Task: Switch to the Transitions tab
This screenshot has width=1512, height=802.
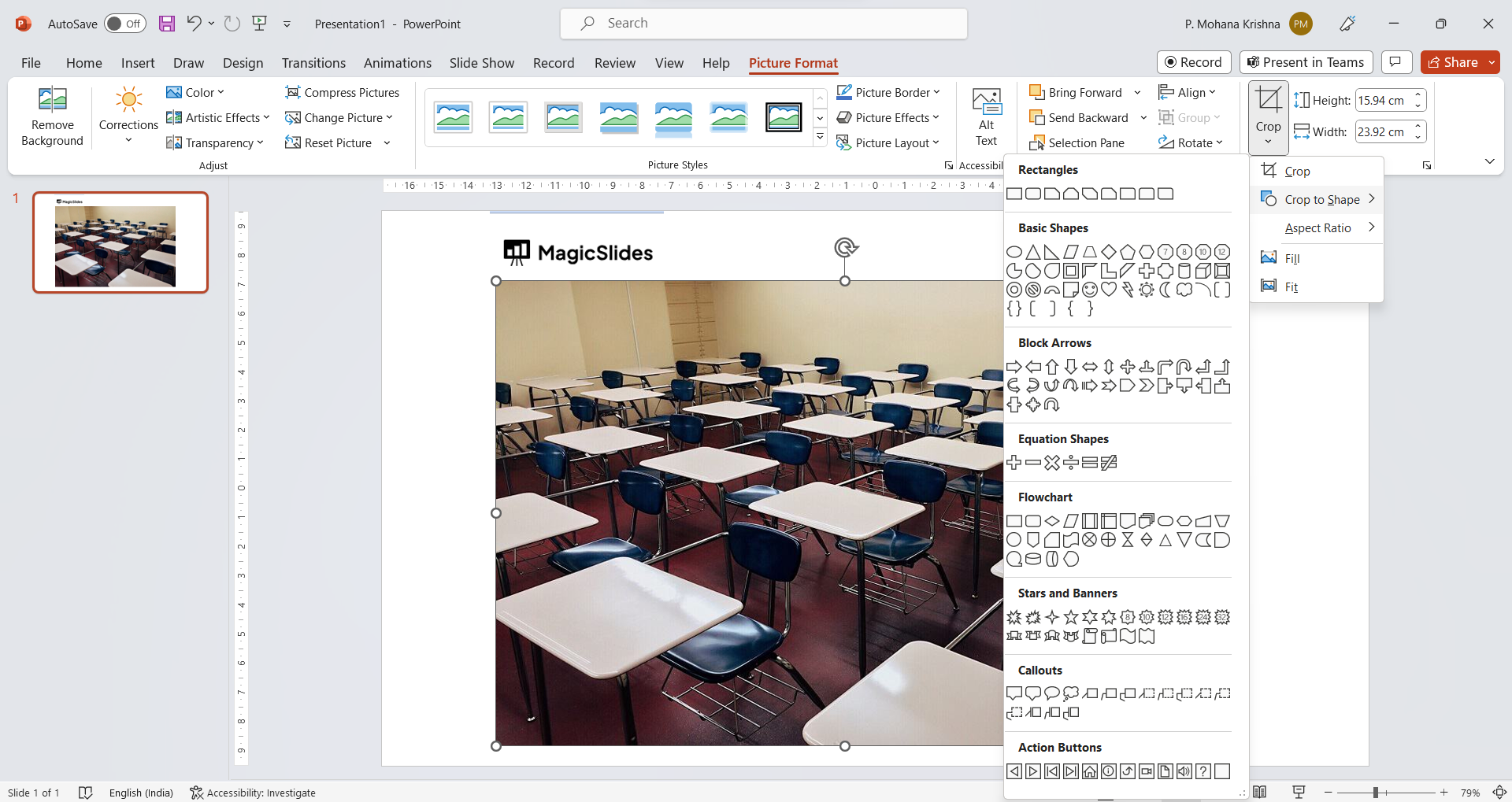Action: coord(313,63)
